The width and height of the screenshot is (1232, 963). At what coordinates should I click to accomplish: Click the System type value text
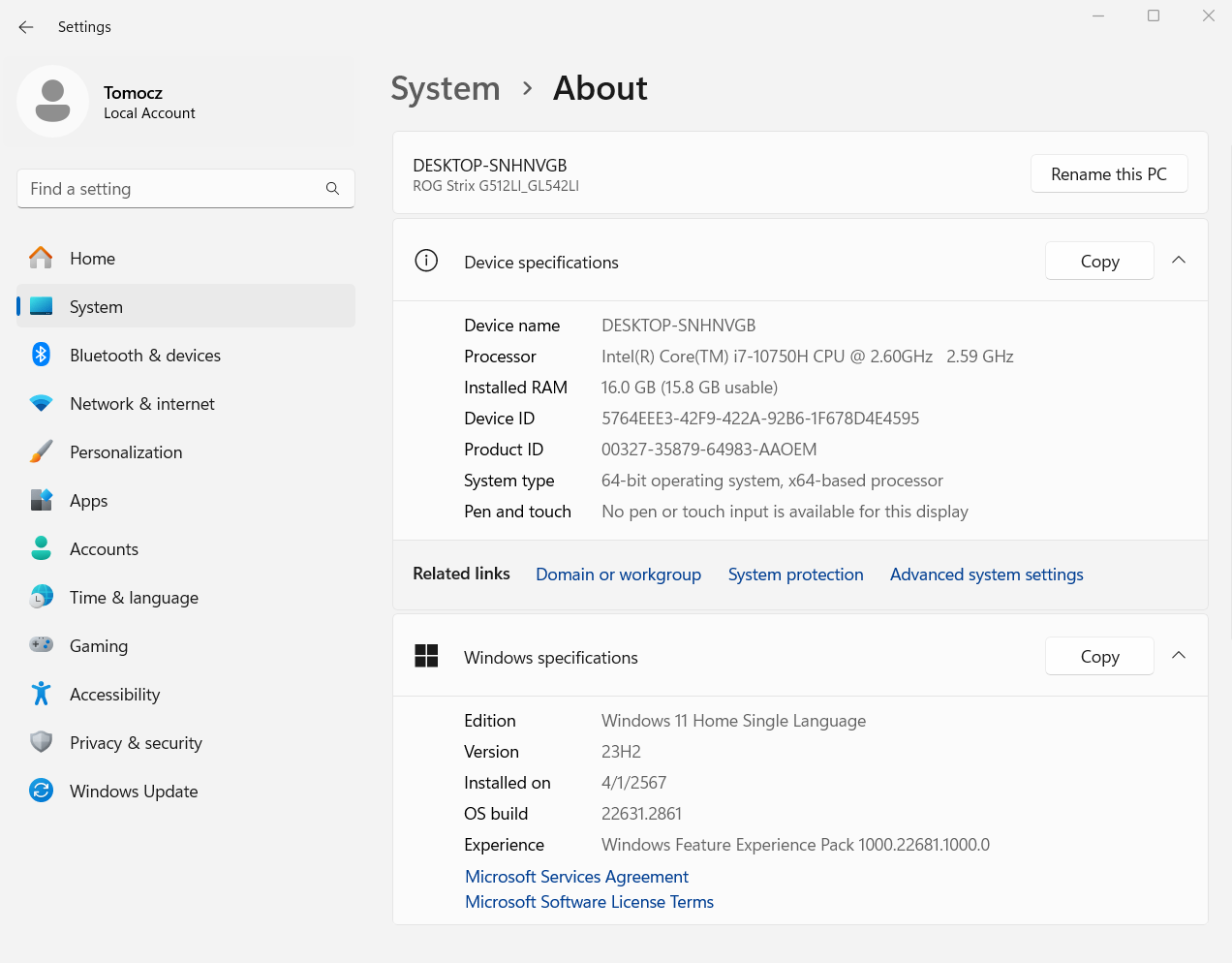pos(772,481)
